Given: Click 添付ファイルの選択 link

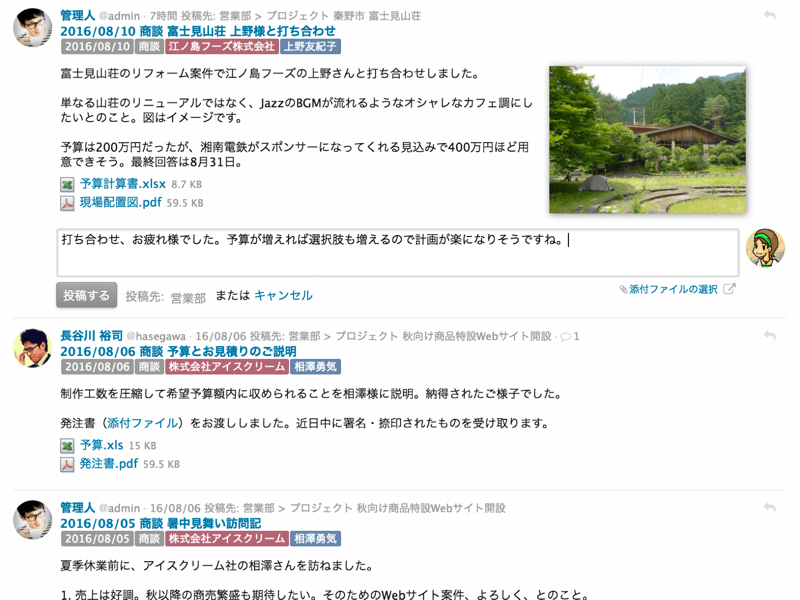Looking at the screenshot, I should point(673,289).
